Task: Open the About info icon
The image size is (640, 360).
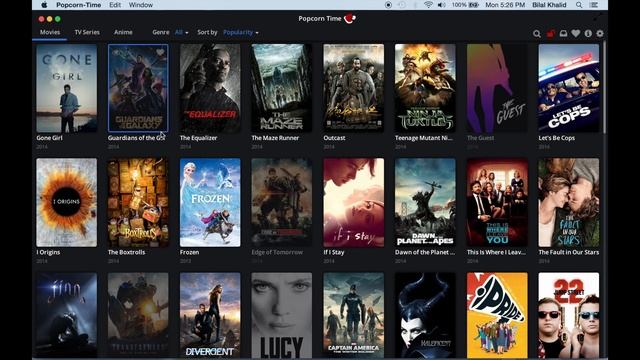Action: coord(588,33)
